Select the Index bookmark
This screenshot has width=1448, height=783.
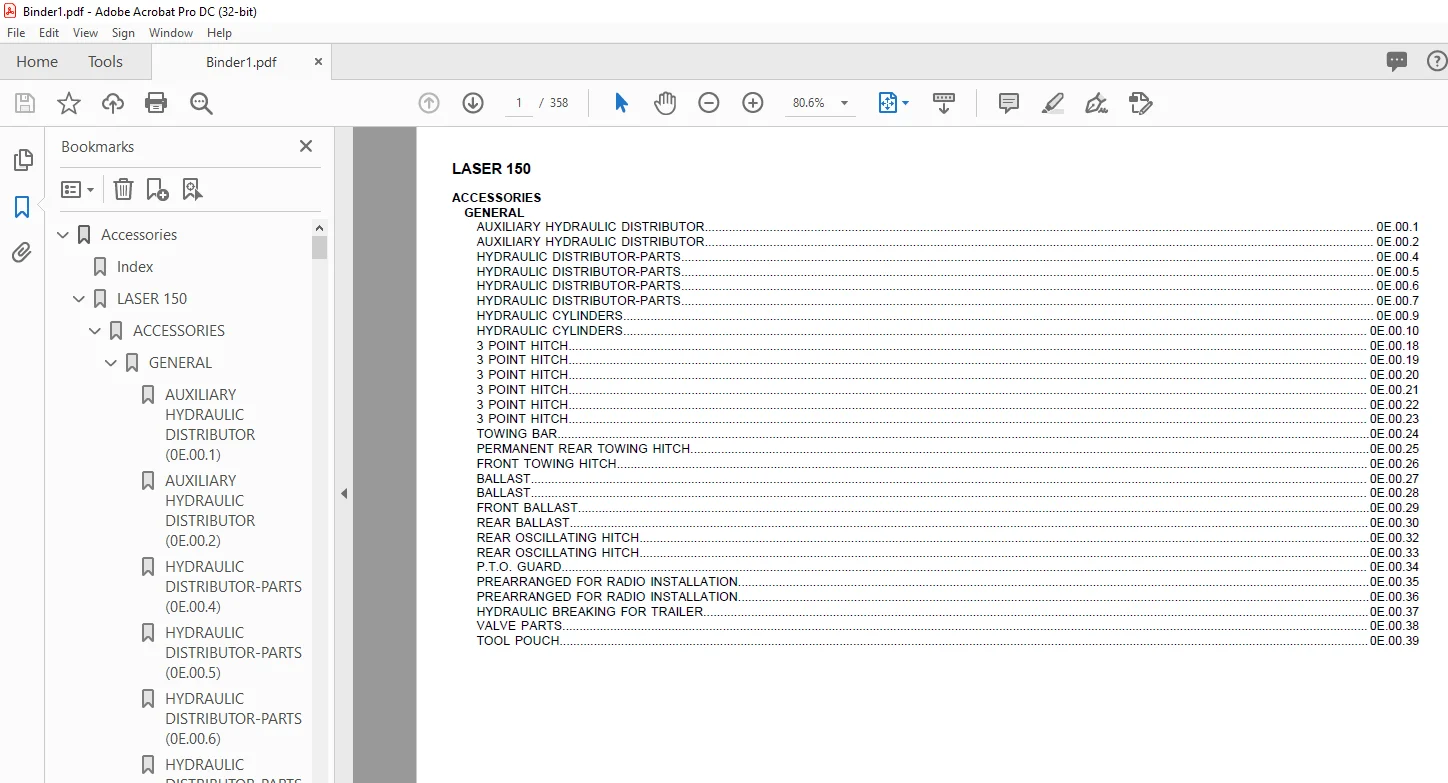(x=135, y=267)
